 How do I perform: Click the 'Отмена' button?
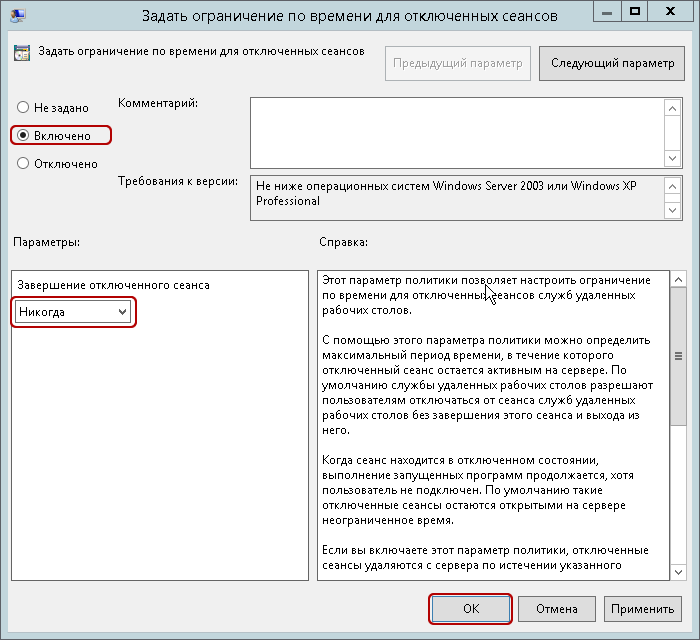(557, 609)
